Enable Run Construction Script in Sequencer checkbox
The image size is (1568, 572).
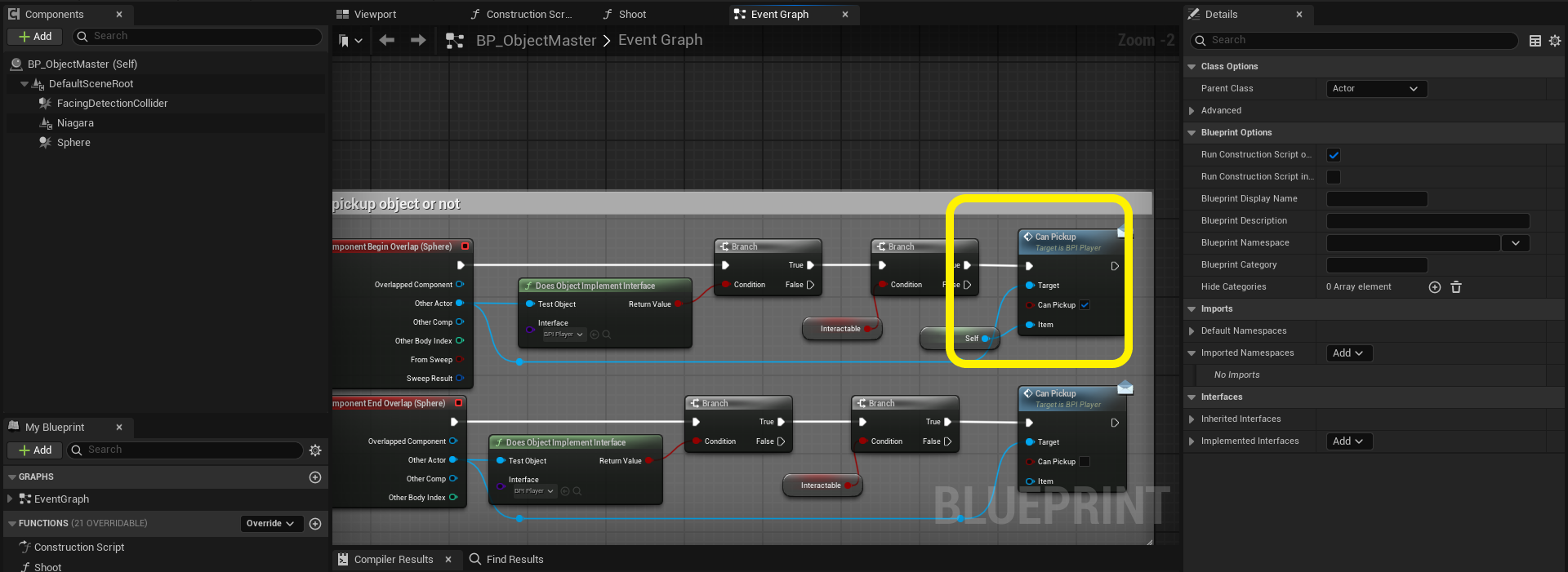(1334, 177)
